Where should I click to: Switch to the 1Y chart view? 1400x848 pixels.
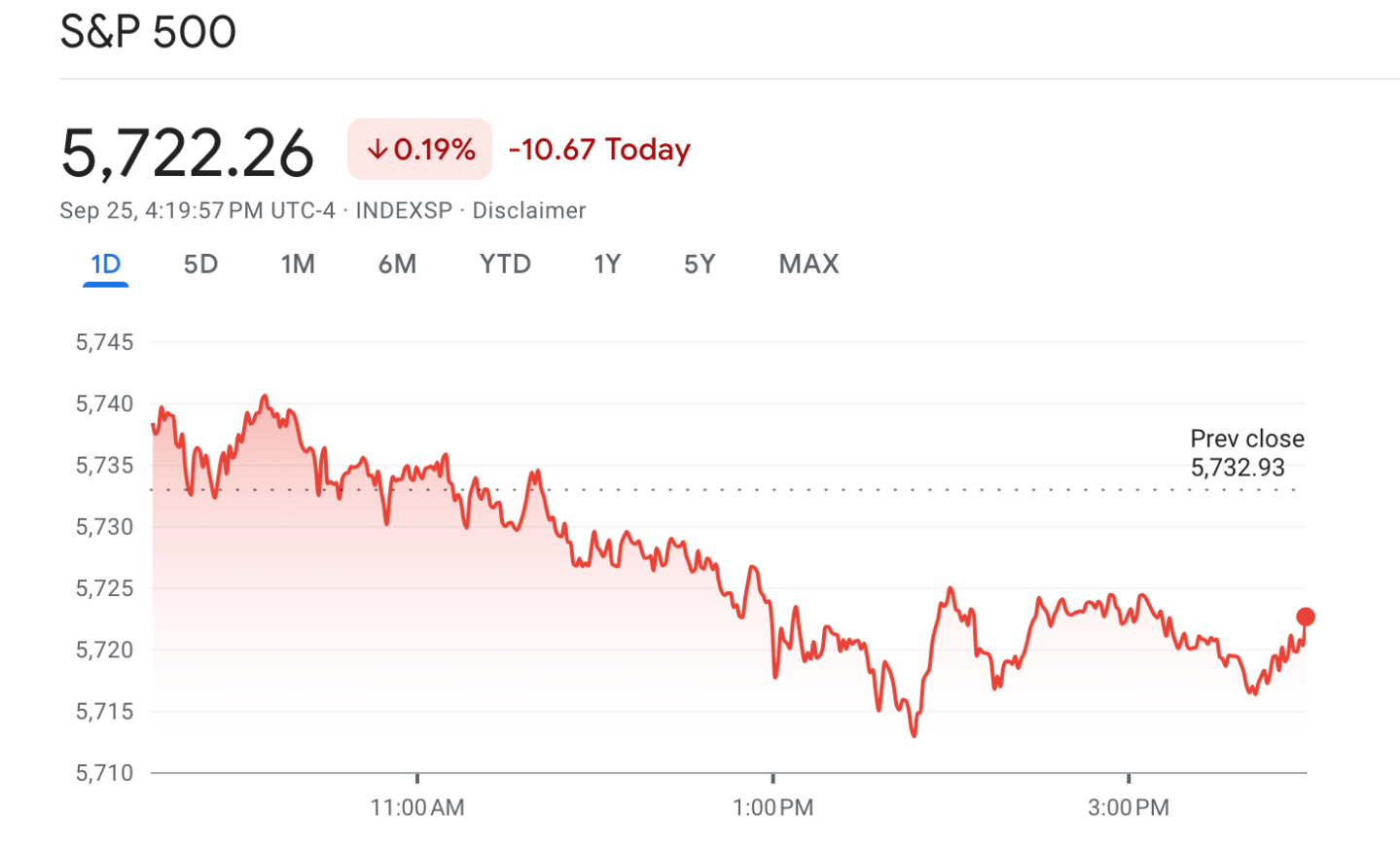pos(605,264)
